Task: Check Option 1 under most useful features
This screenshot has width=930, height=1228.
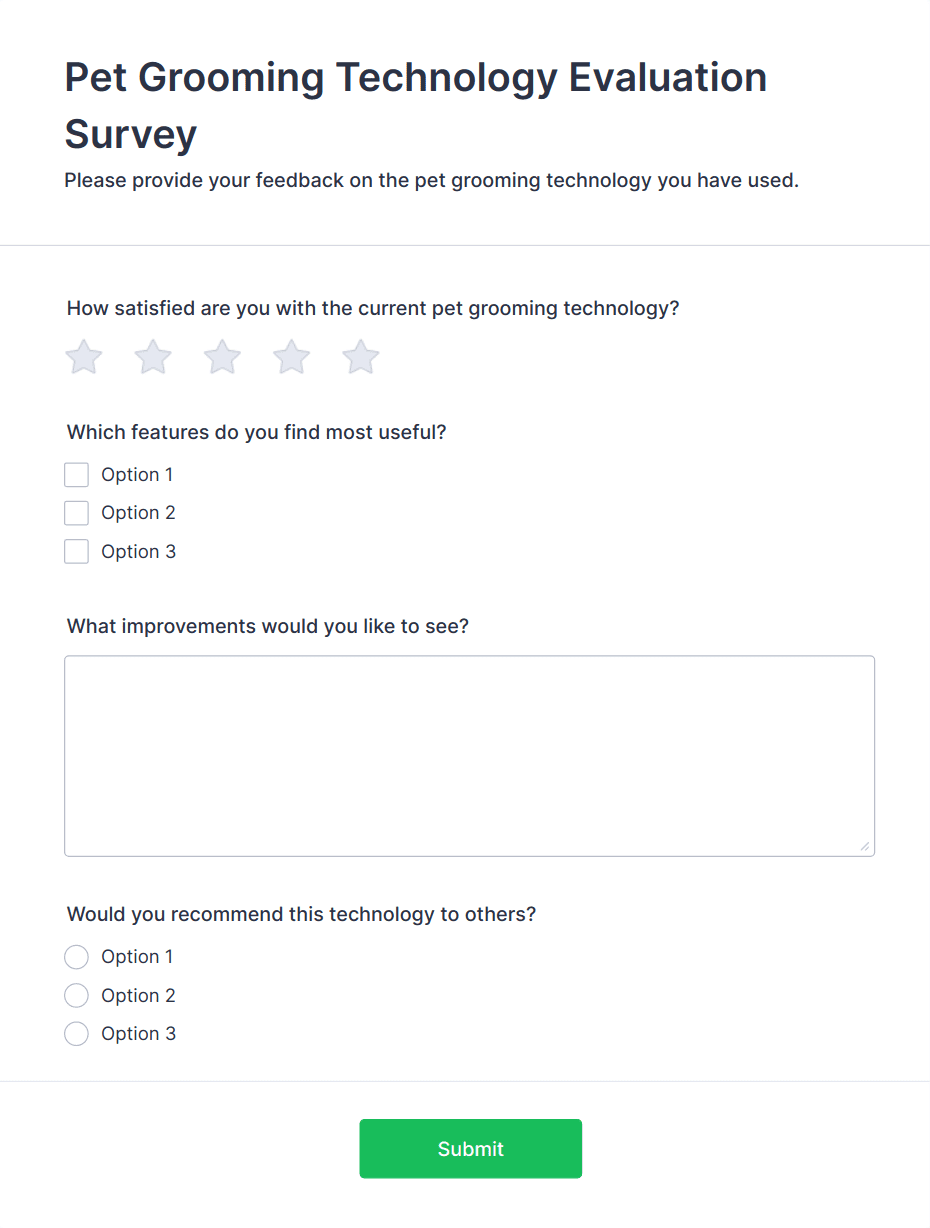Action: coord(76,474)
